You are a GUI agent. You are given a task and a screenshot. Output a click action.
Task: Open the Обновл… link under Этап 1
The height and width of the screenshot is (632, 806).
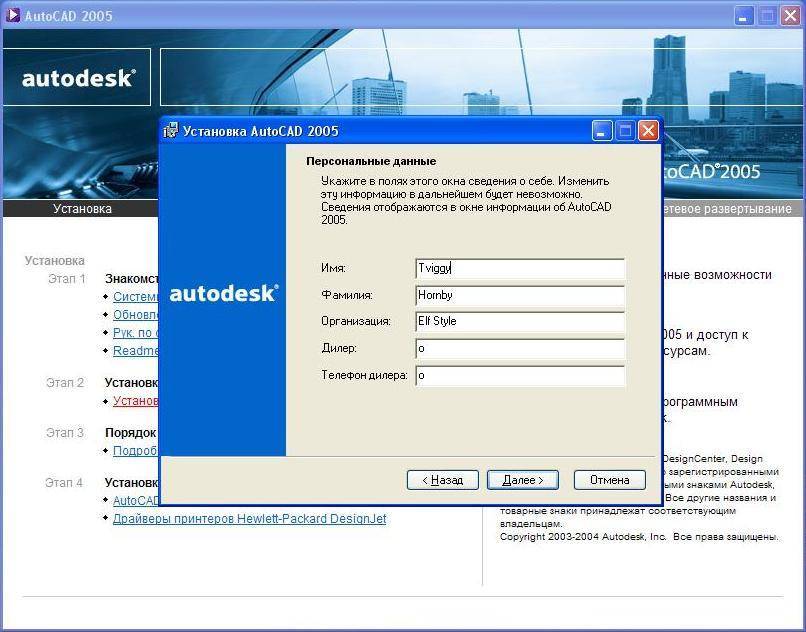tap(136, 315)
